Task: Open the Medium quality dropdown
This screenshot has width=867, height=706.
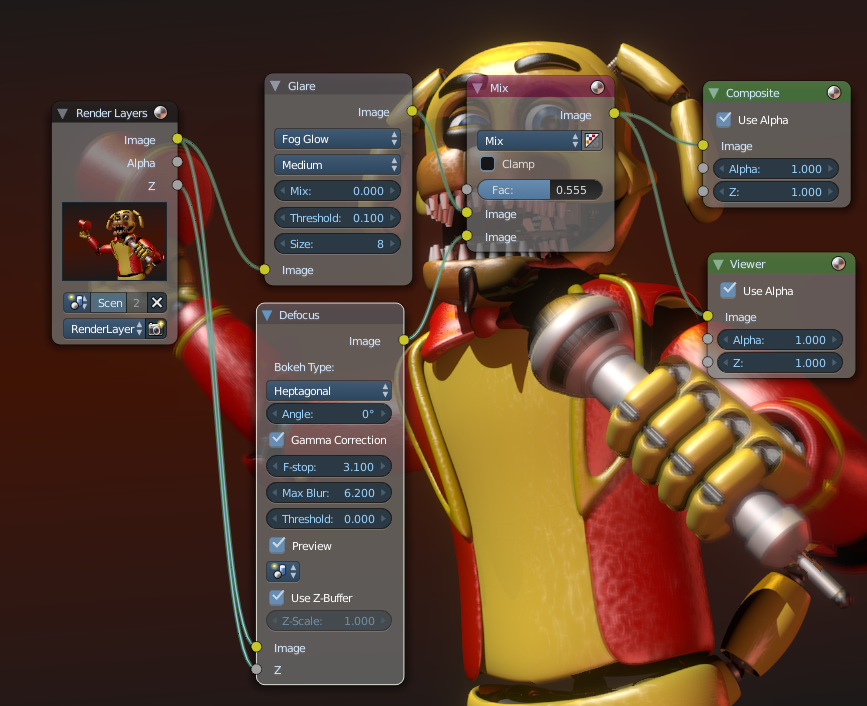Action: (337, 165)
